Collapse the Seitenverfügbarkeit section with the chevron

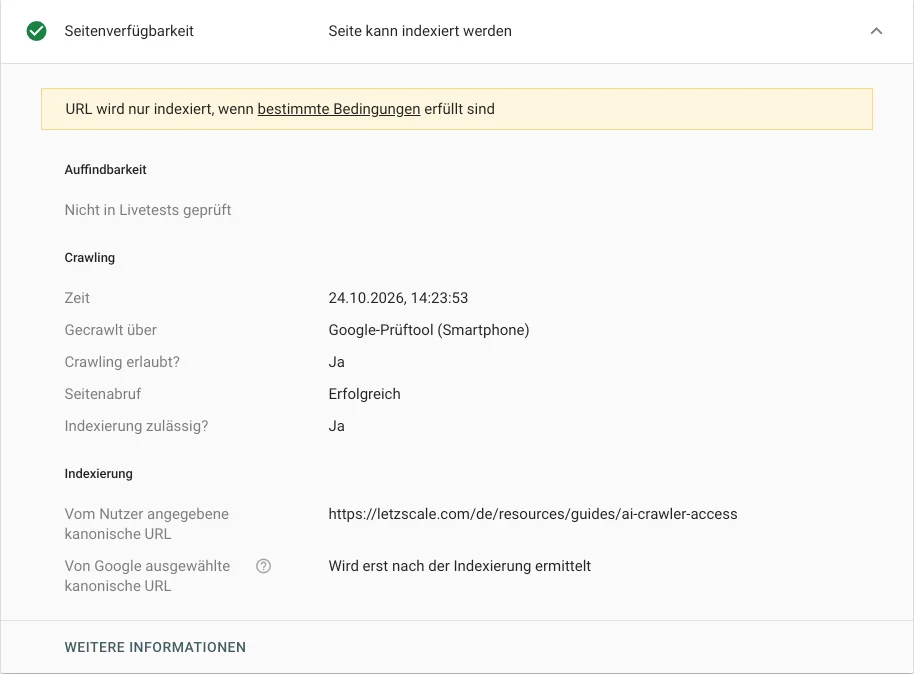pos(876,31)
